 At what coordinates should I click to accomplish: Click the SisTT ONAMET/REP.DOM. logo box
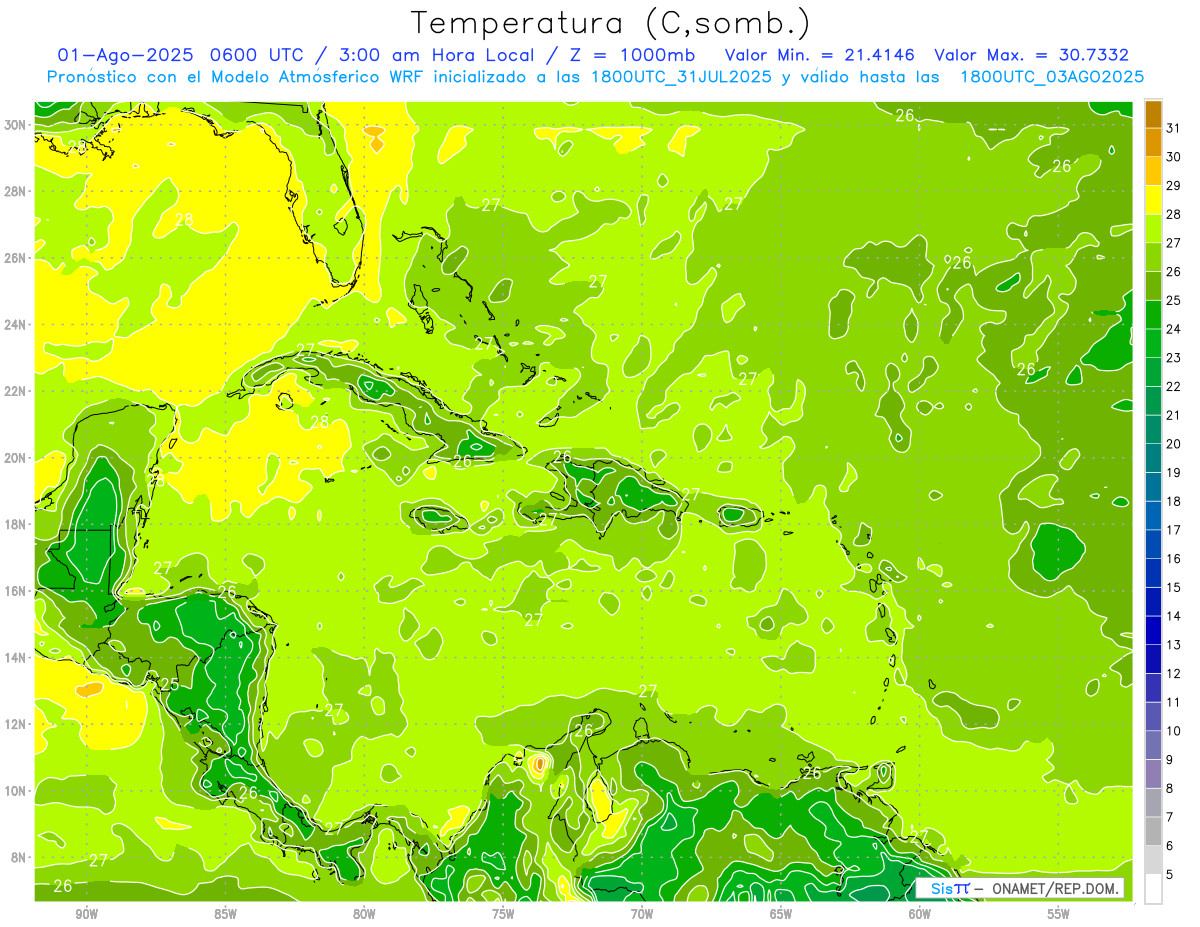[1020, 888]
